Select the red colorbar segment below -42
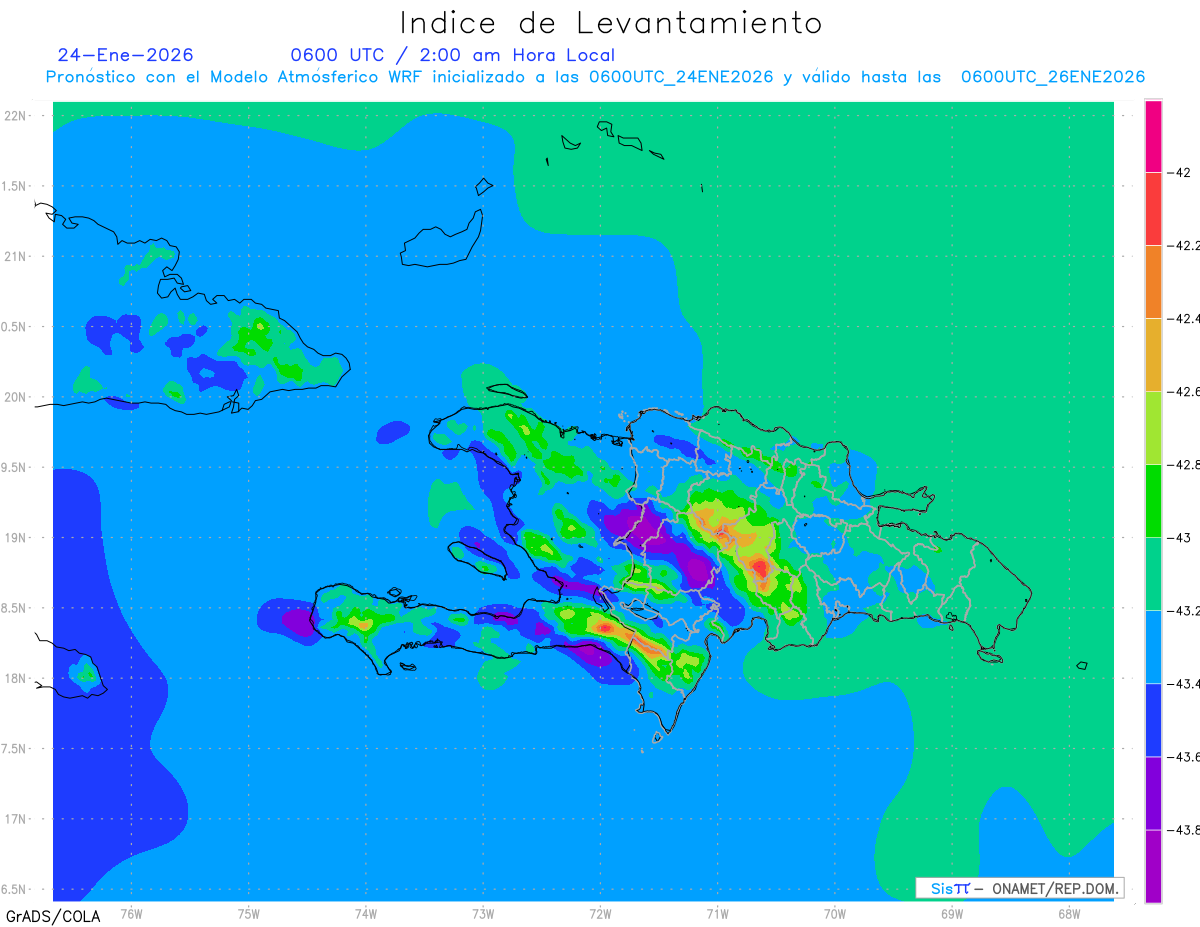 click(x=1153, y=209)
